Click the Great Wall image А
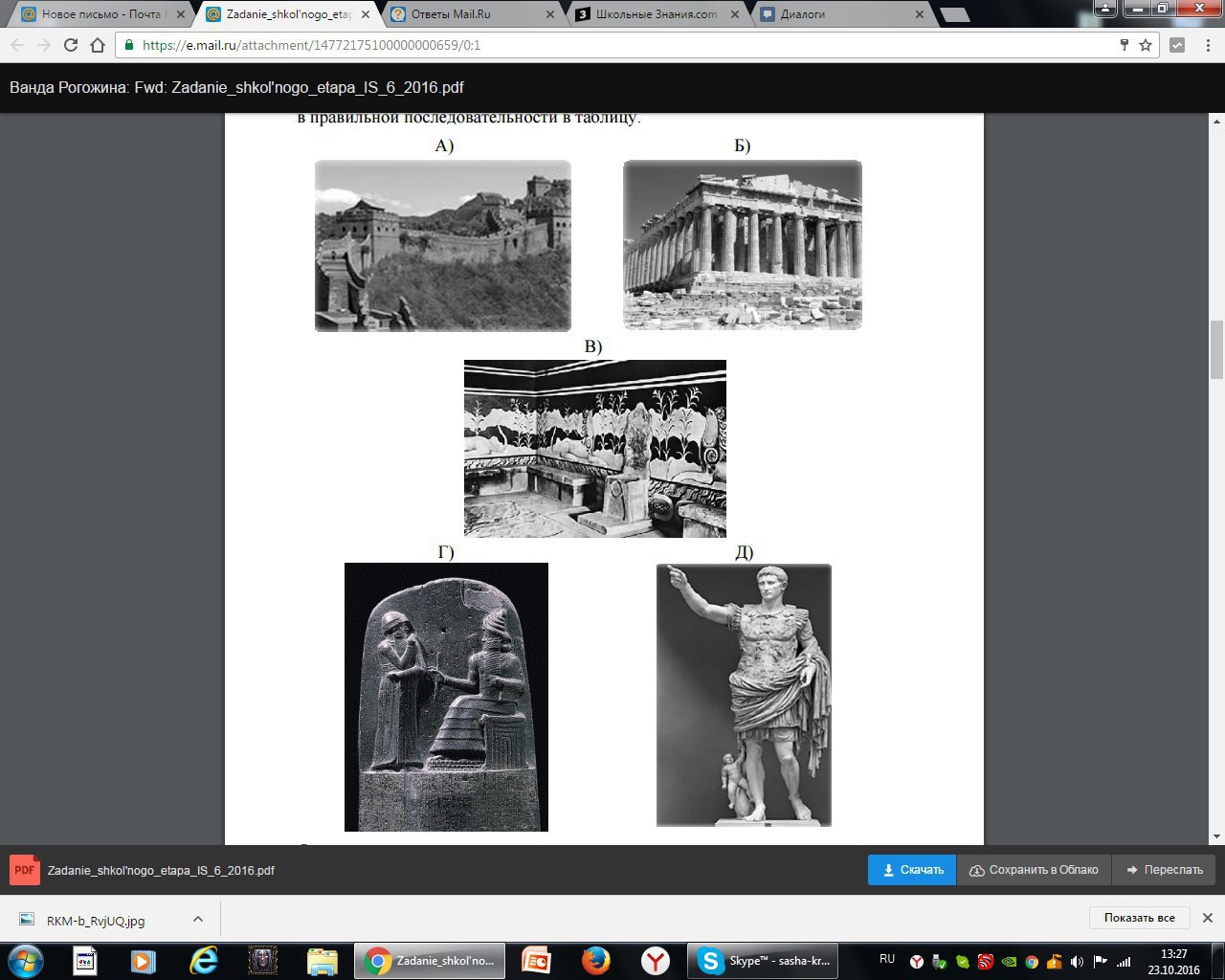This screenshot has height=980, width=1225. tap(443, 246)
